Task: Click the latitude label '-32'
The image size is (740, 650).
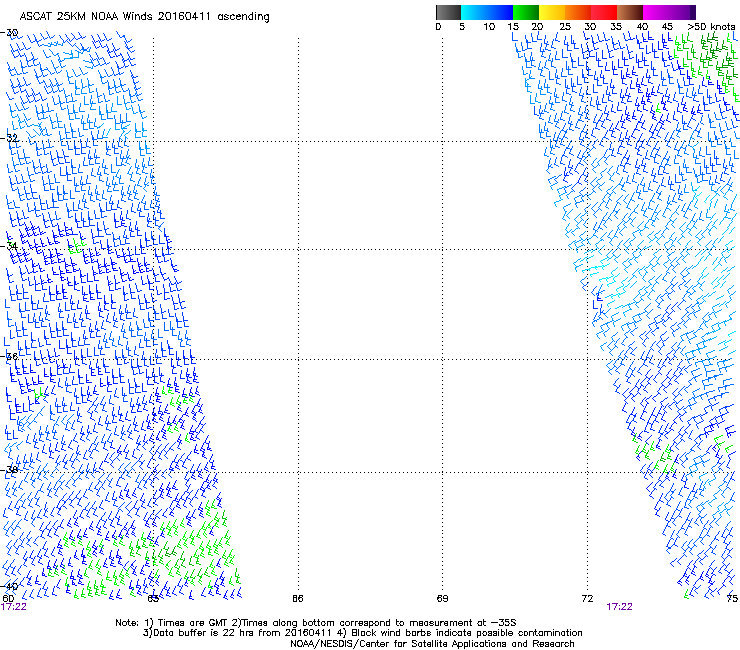Action: point(9,138)
